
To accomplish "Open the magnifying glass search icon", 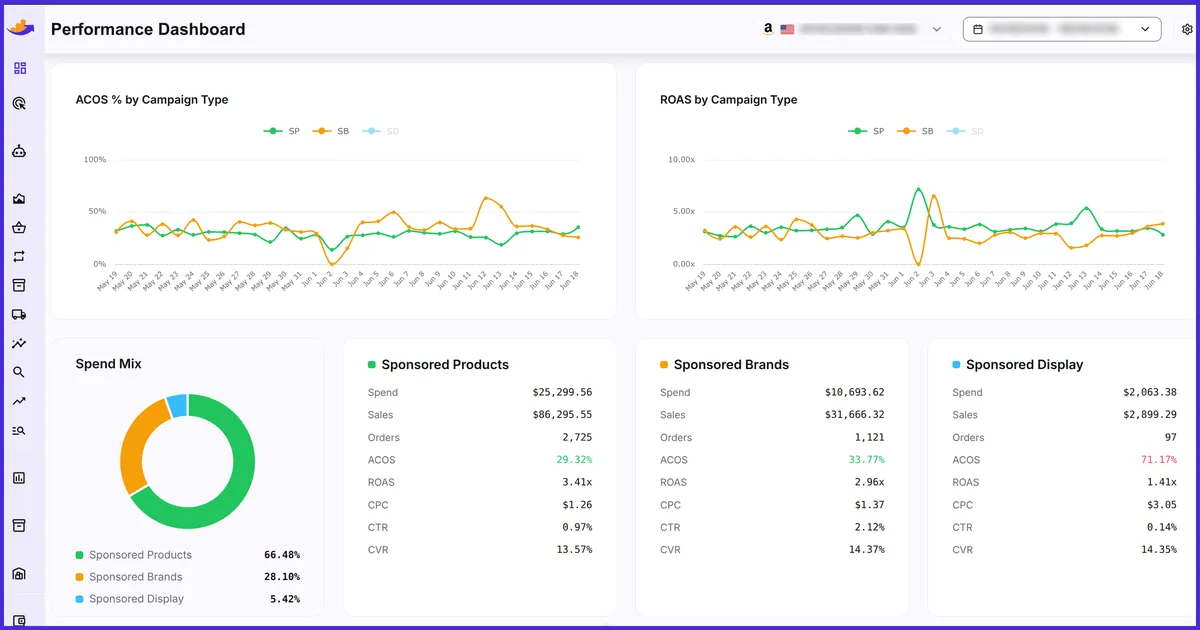I will [19, 372].
